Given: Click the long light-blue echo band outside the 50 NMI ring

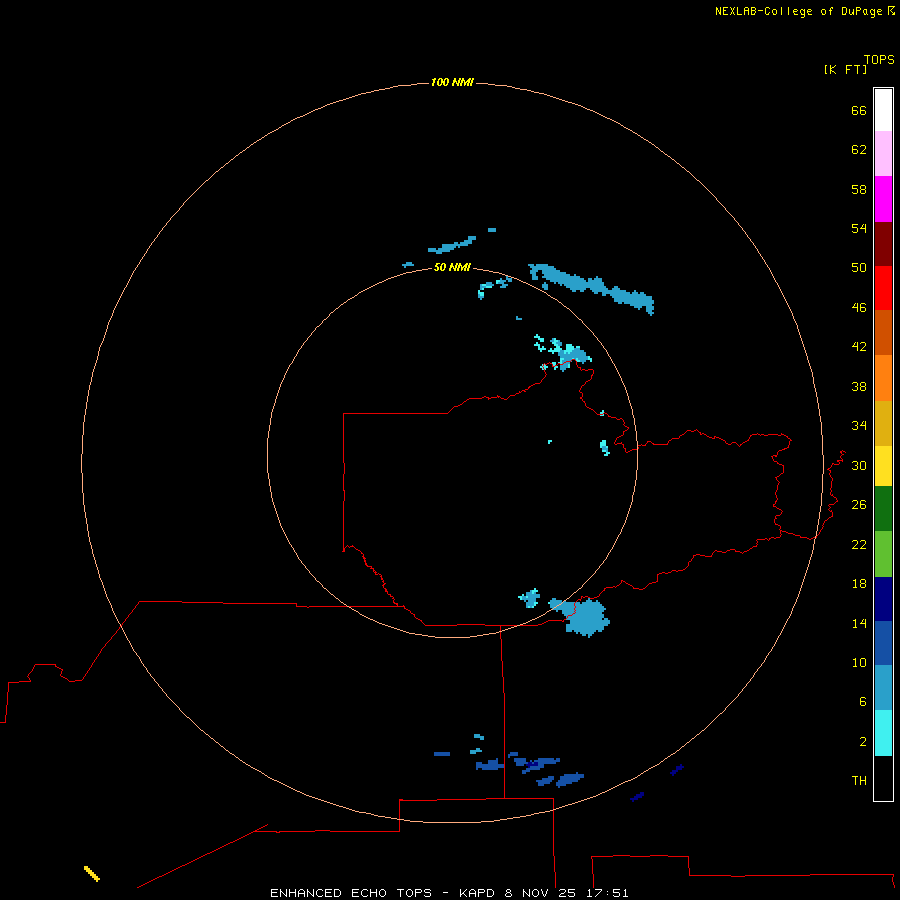Looking at the screenshot, I should 591,289.
